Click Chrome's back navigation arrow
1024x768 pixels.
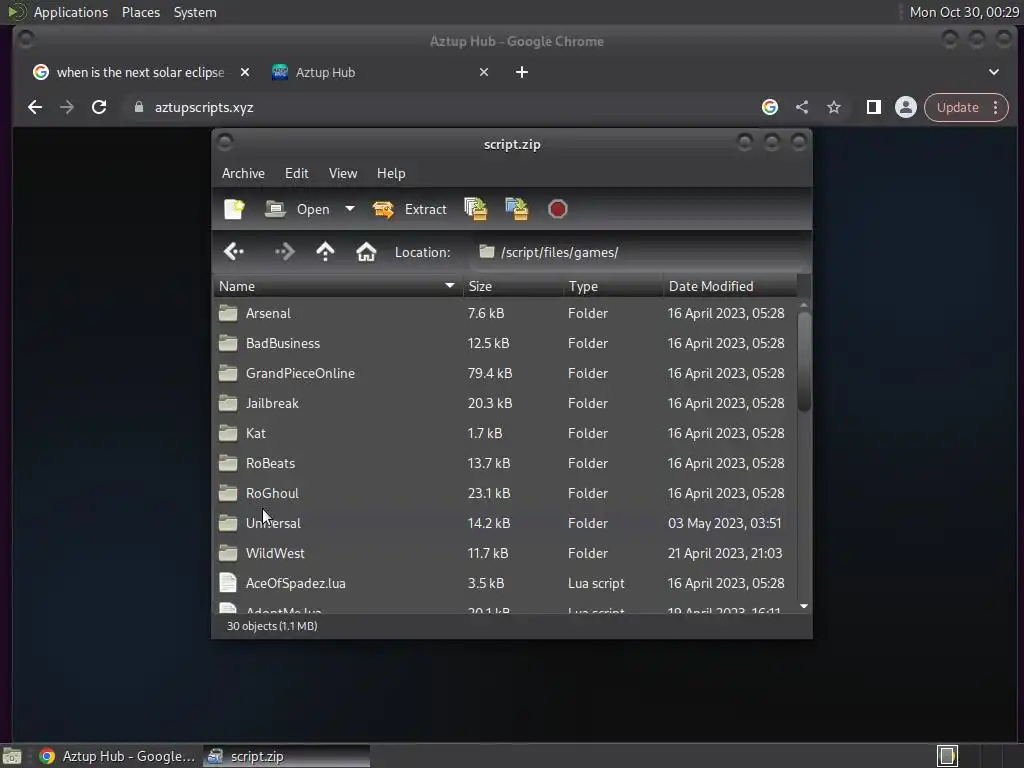pos(35,108)
